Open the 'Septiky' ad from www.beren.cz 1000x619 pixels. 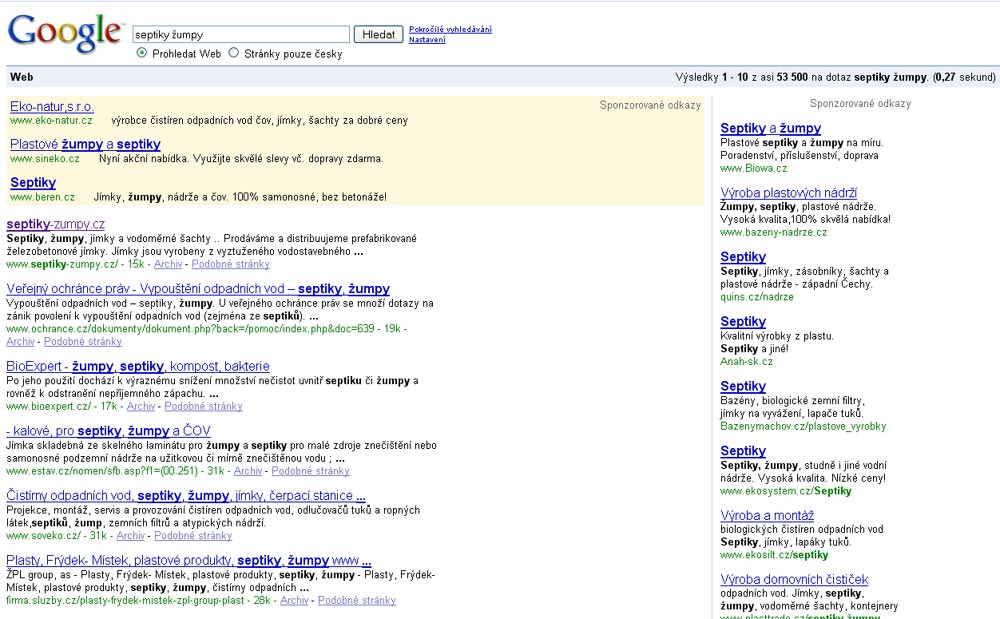[33, 182]
